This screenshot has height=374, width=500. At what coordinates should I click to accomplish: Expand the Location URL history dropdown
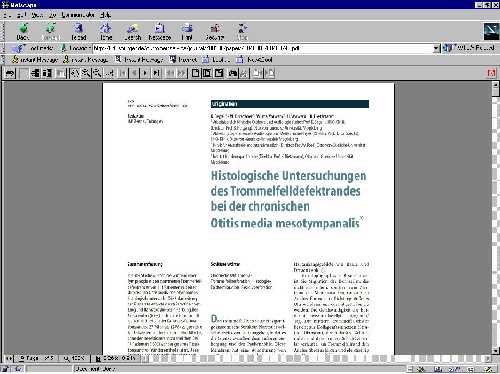click(x=436, y=49)
